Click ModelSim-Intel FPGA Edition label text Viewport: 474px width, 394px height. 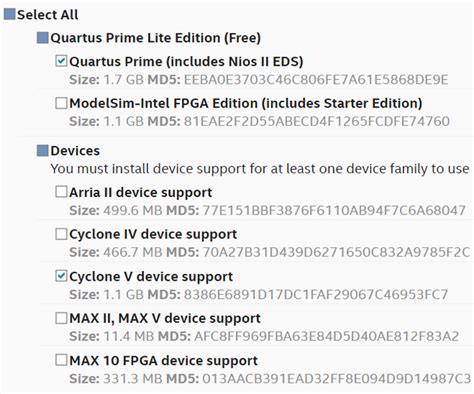tap(246, 103)
